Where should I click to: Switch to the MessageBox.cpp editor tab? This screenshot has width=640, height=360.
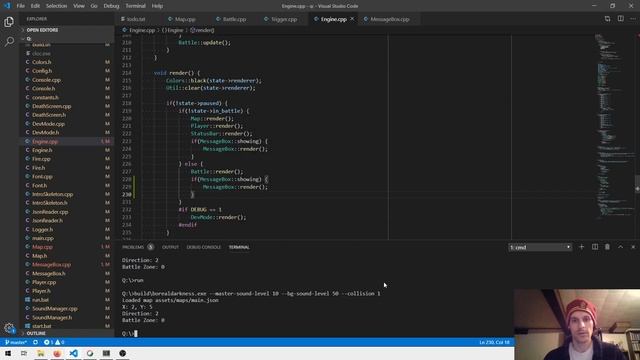click(389, 19)
